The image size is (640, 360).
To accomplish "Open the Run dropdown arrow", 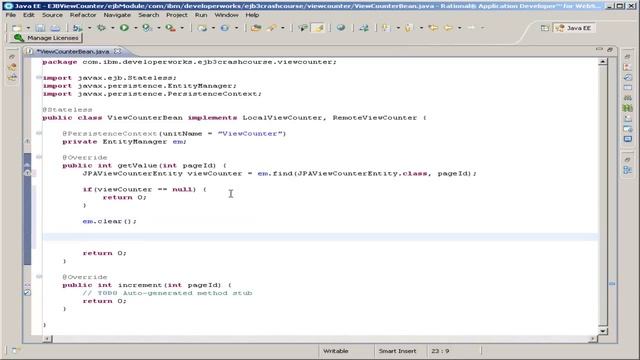I will 136,28.
